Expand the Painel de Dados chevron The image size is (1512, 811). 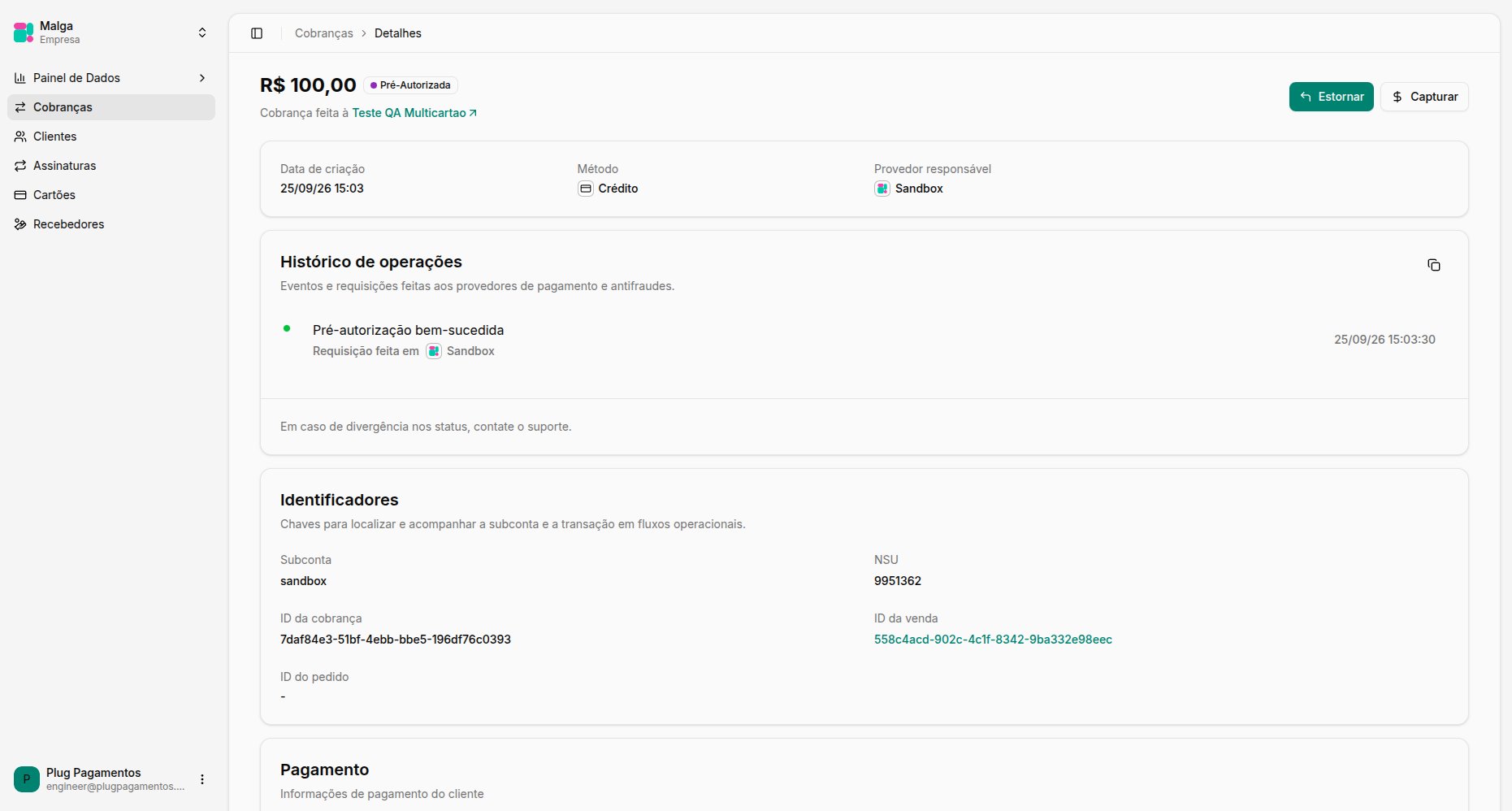pyautogui.click(x=202, y=78)
